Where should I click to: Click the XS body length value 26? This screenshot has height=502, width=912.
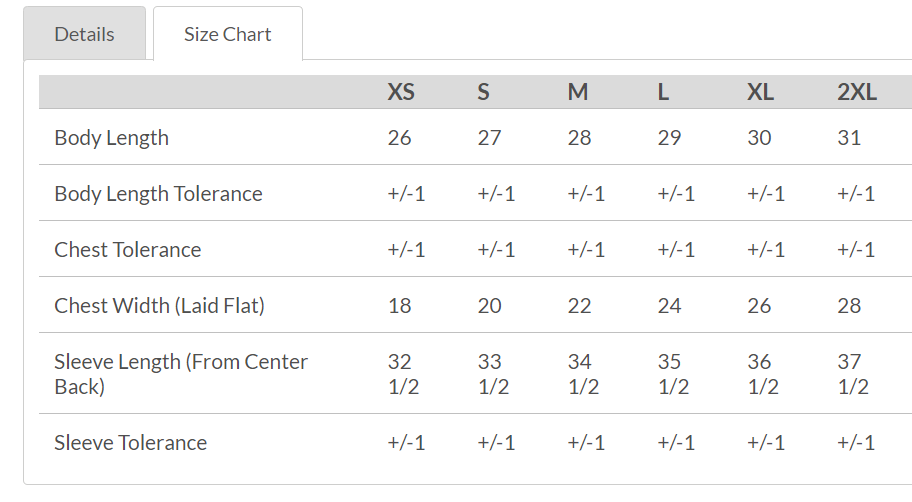tap(399, 138)
